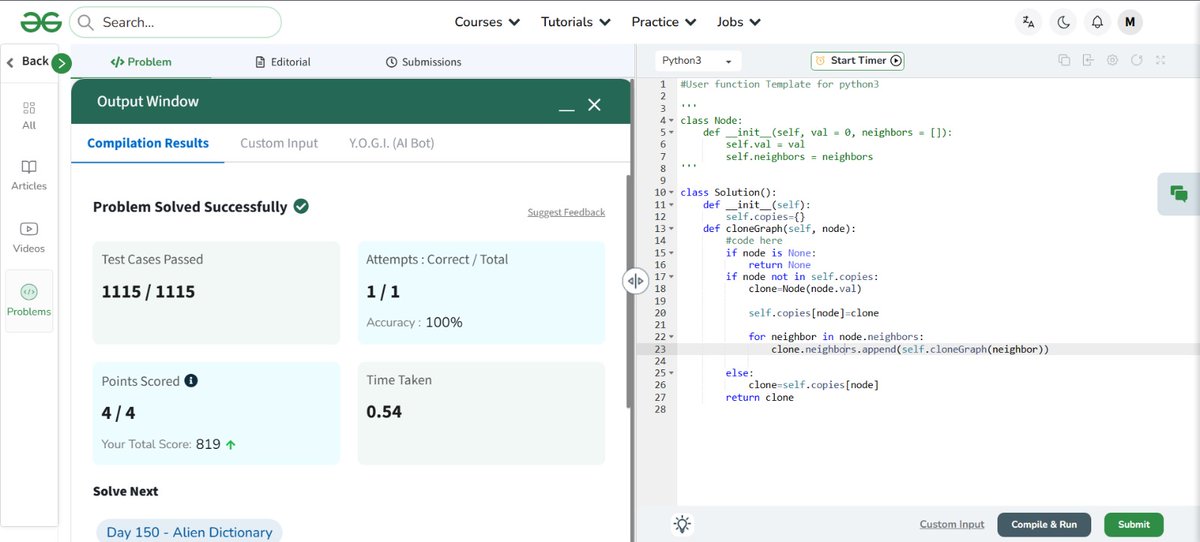Open Day 150 - Alien Dictionary
This screenshot has width=1200, height=542.
(189, 532)
